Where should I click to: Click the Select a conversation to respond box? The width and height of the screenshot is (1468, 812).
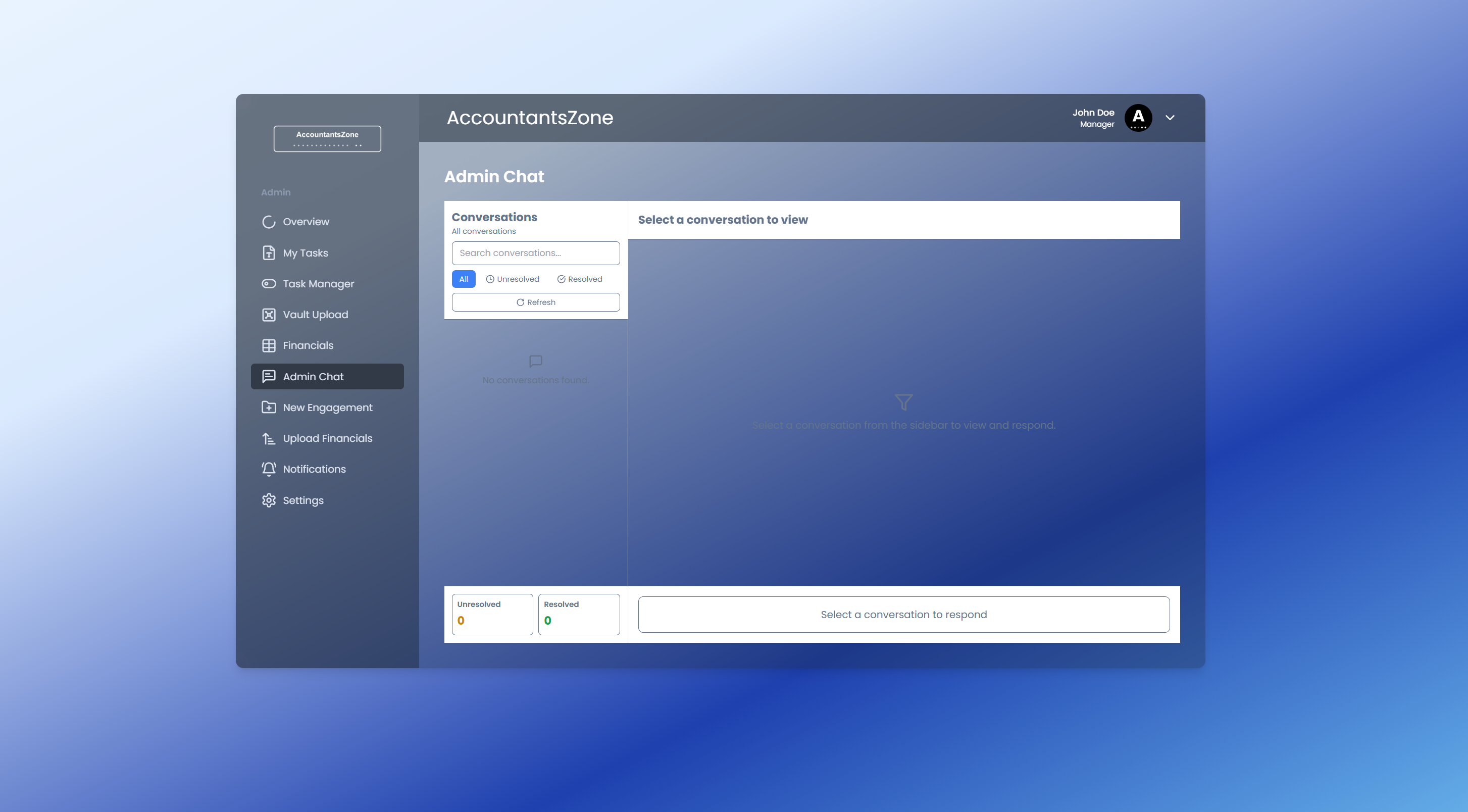[904, 614]
